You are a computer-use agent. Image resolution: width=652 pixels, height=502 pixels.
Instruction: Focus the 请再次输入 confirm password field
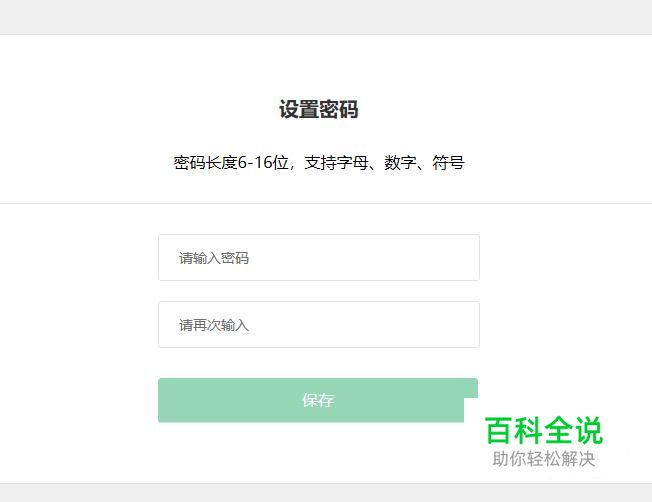coord(319,324)
